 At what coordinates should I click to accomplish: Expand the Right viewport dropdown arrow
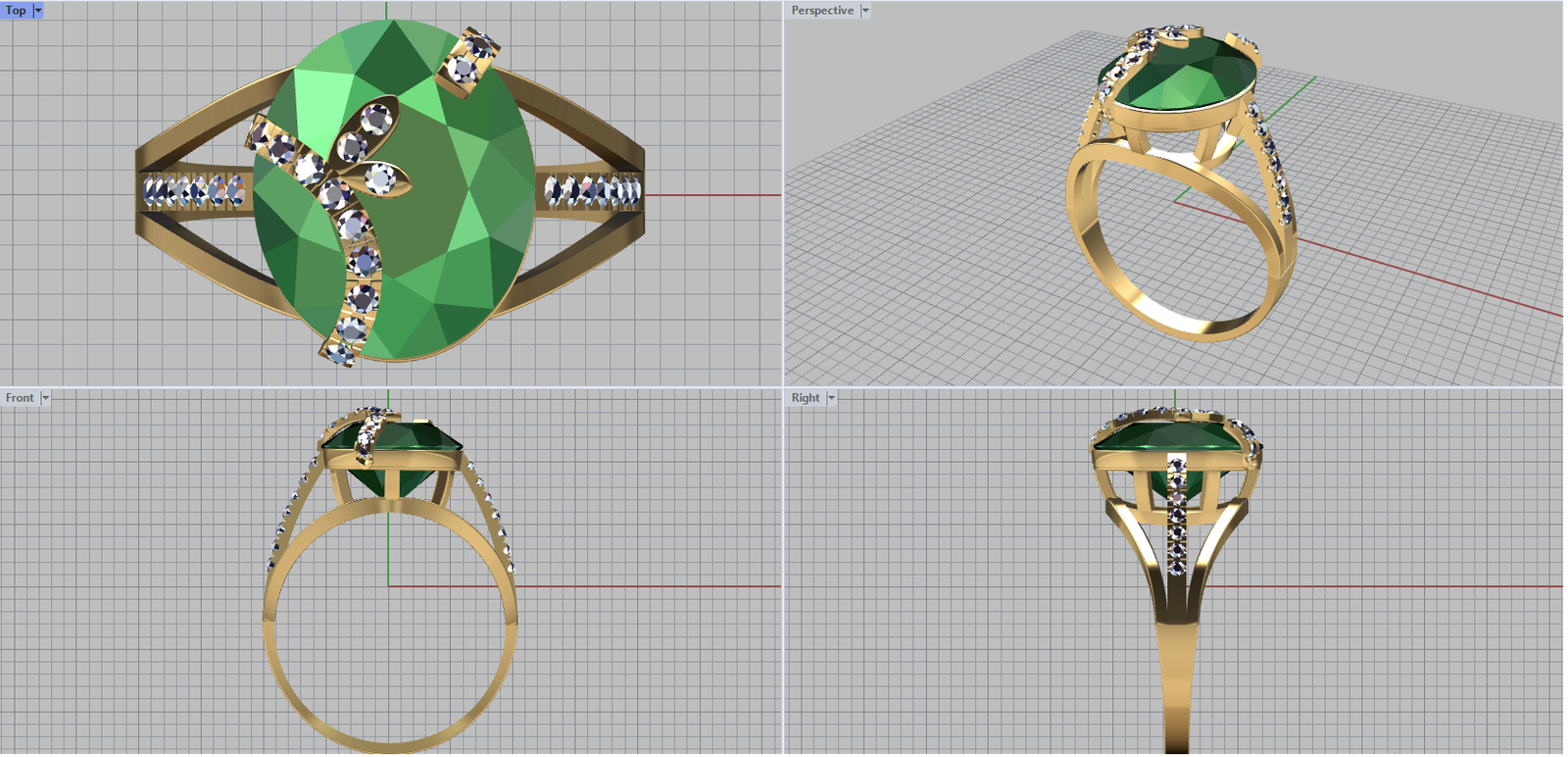click(831, 398)
